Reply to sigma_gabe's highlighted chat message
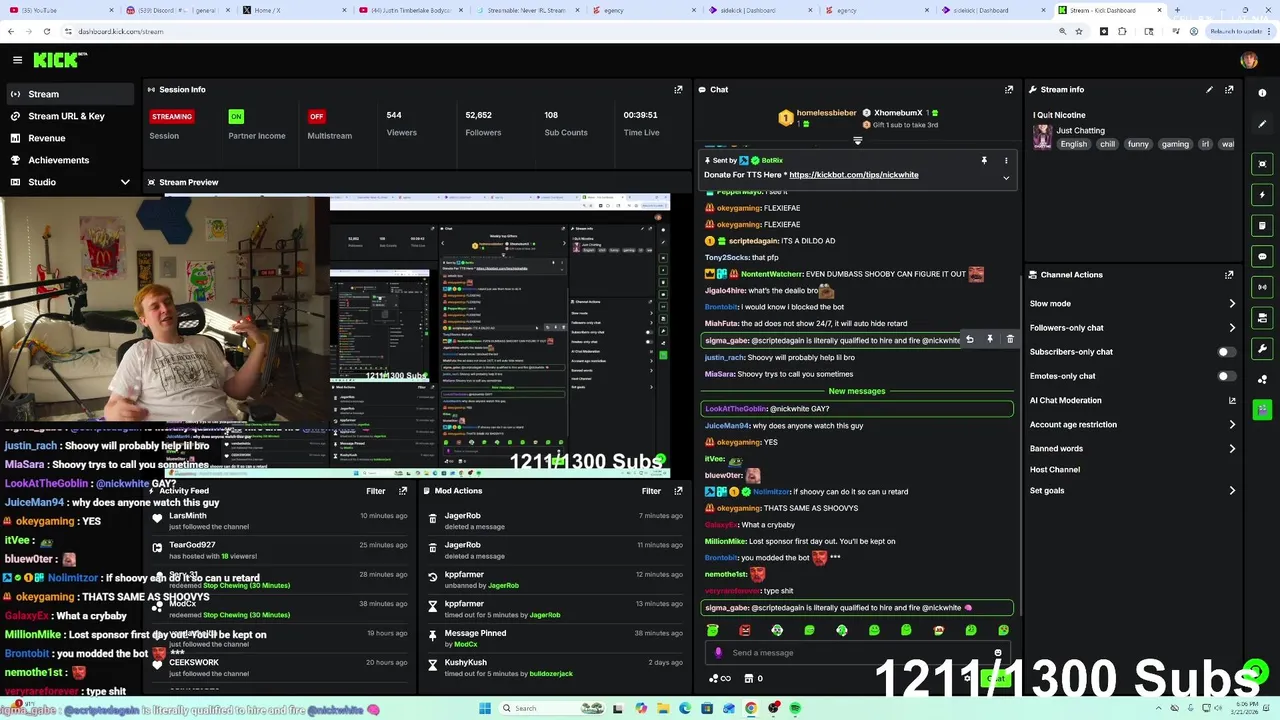 [969, 340]
